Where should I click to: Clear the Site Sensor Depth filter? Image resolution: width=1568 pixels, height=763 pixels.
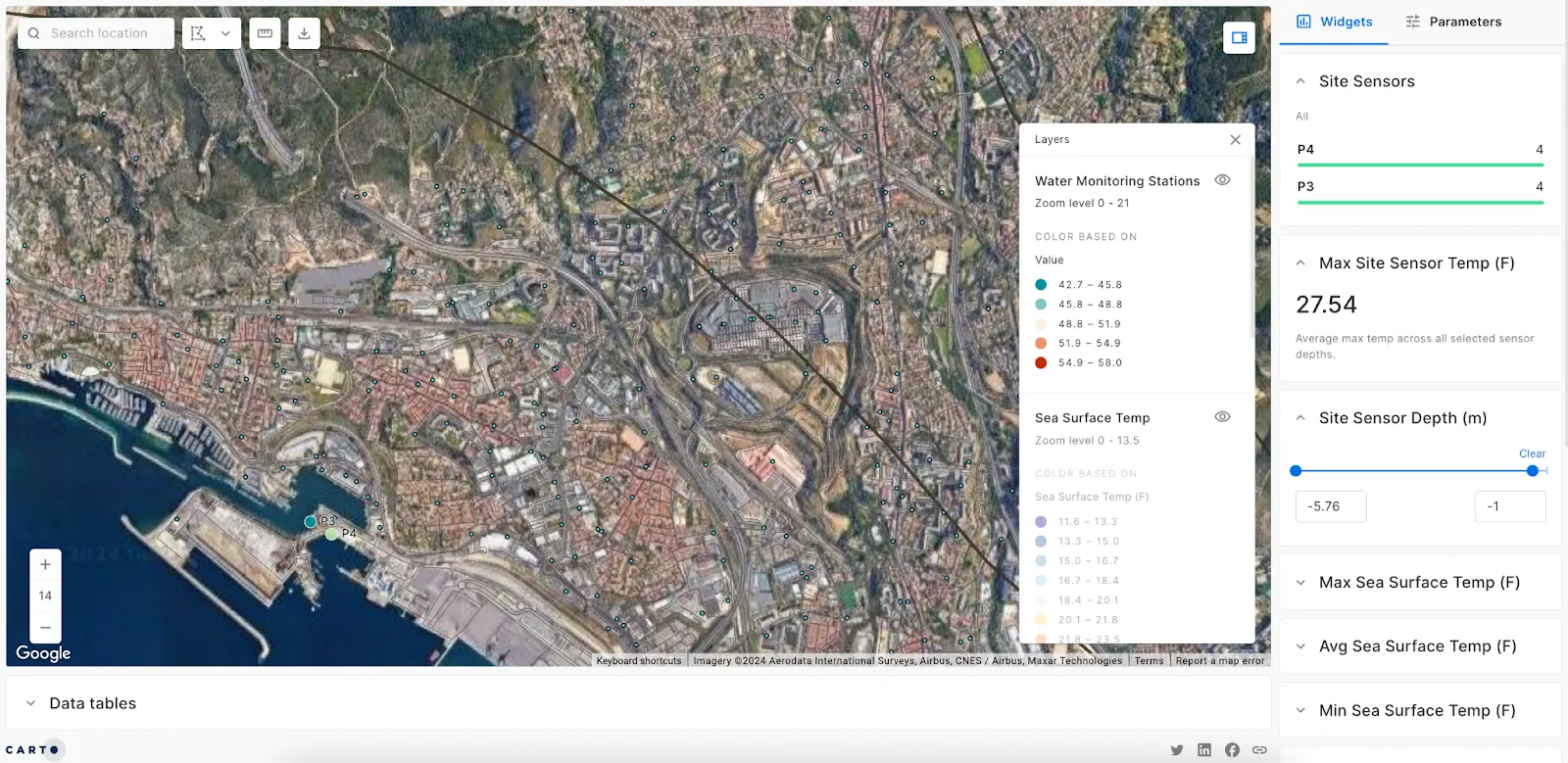tap(1532, 453)
